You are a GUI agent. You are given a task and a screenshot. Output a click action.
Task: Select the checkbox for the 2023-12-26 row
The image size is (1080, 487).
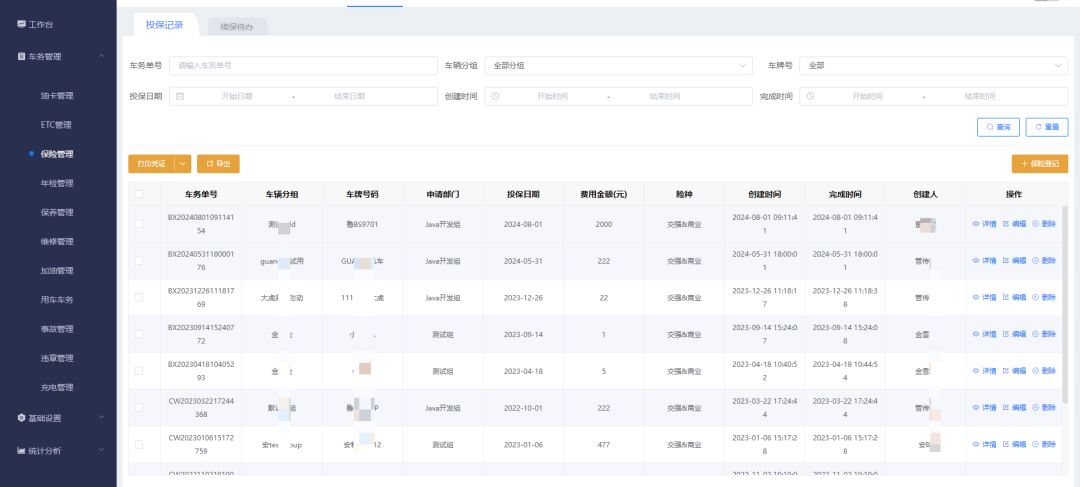click(139, 297)
